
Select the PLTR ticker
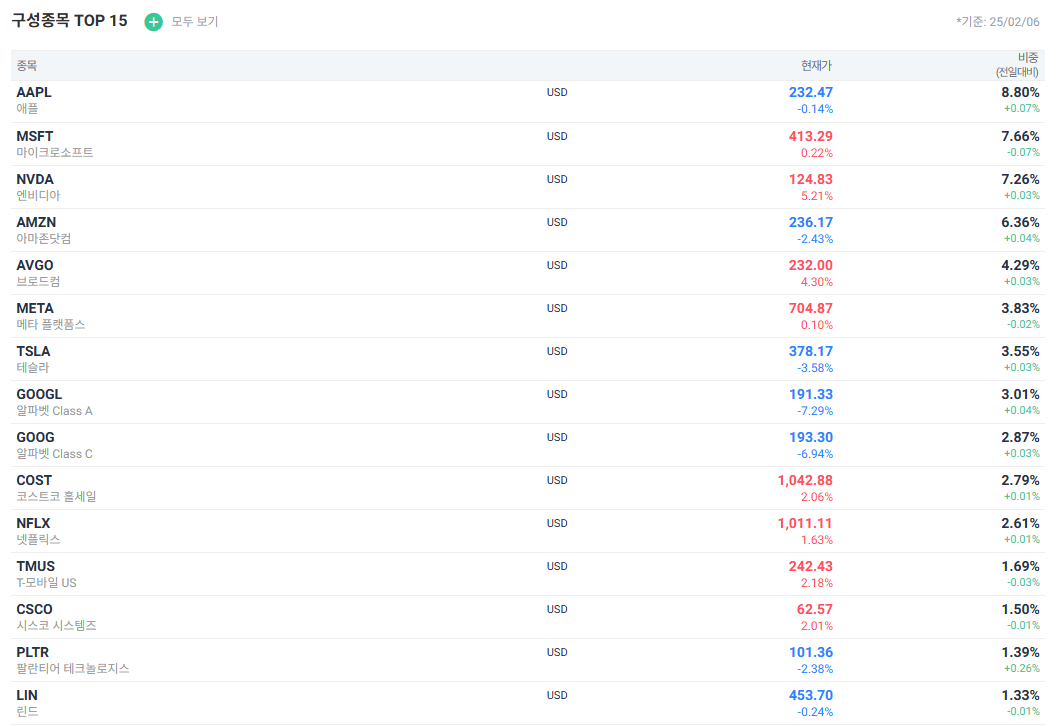[32, 653]
